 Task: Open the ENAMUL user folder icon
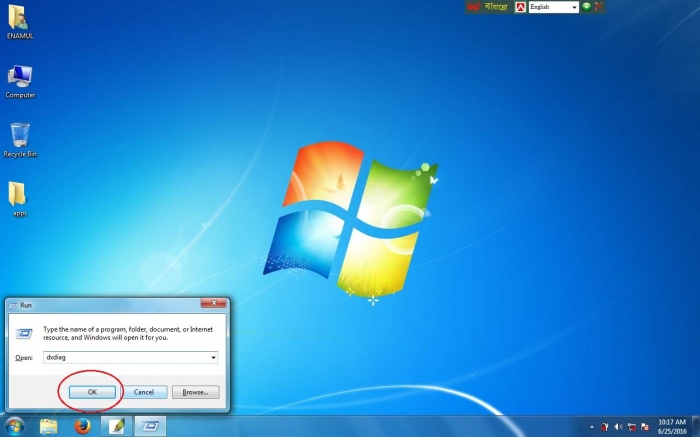[19, 22]
